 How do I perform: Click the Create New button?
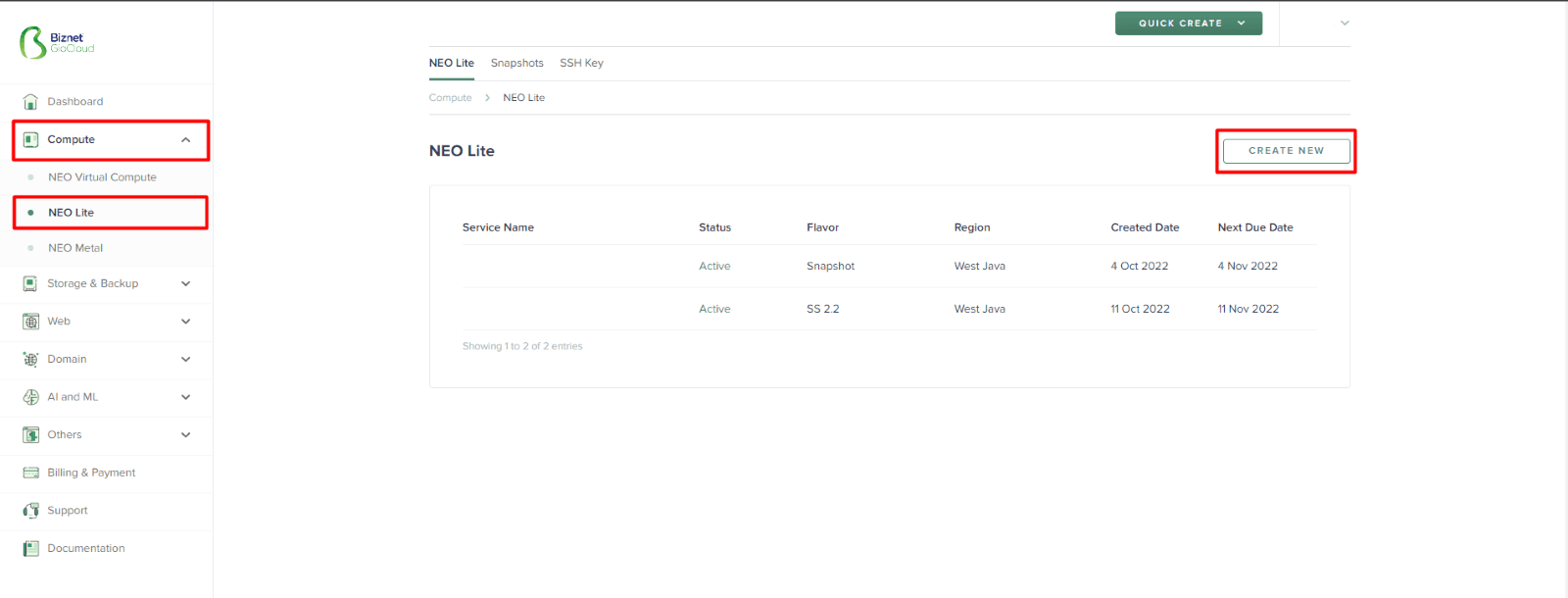(1286, 151)
